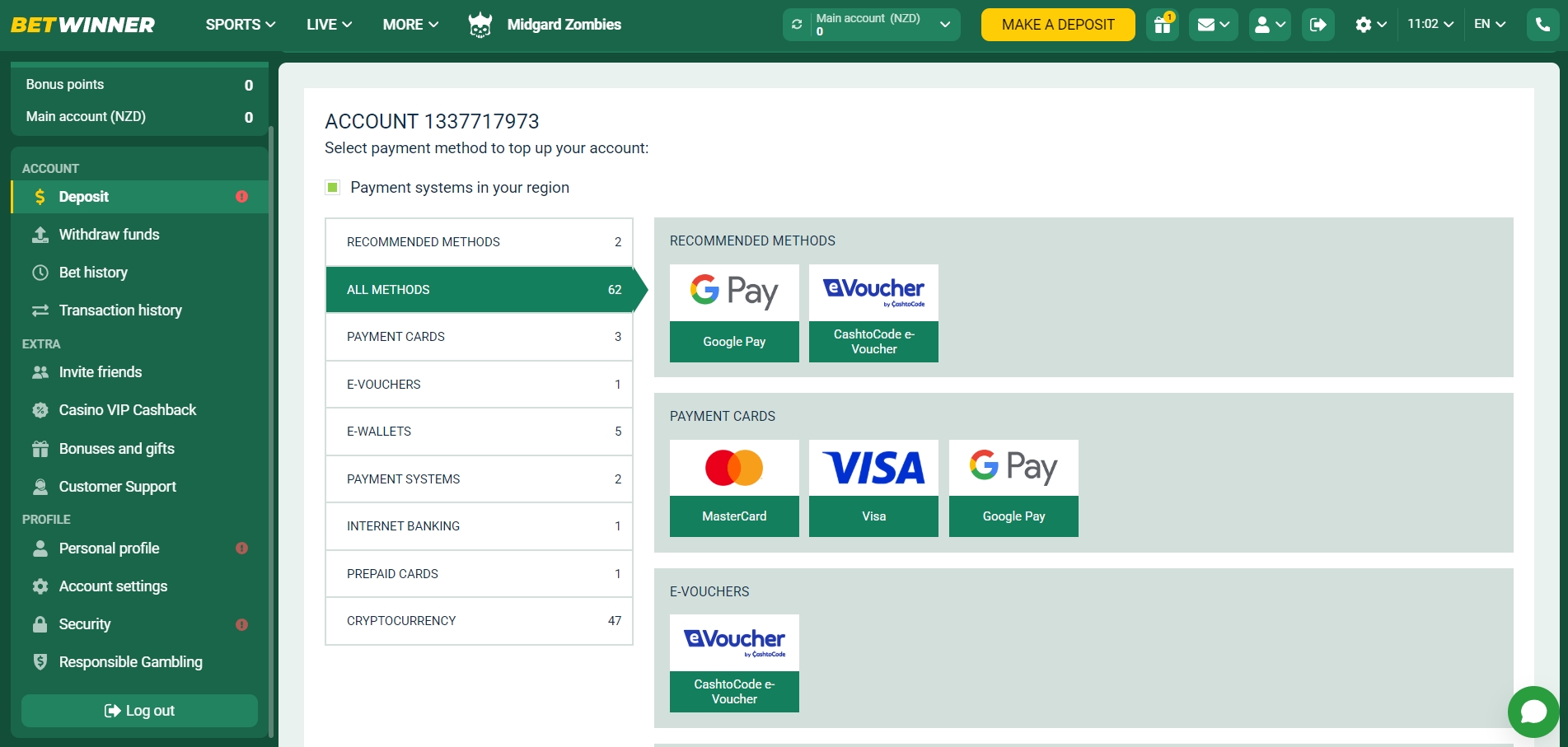Screen dimensions: 1568x747
Task: Open the 11:02 time zone dropdown
Action: point(1430,24)
